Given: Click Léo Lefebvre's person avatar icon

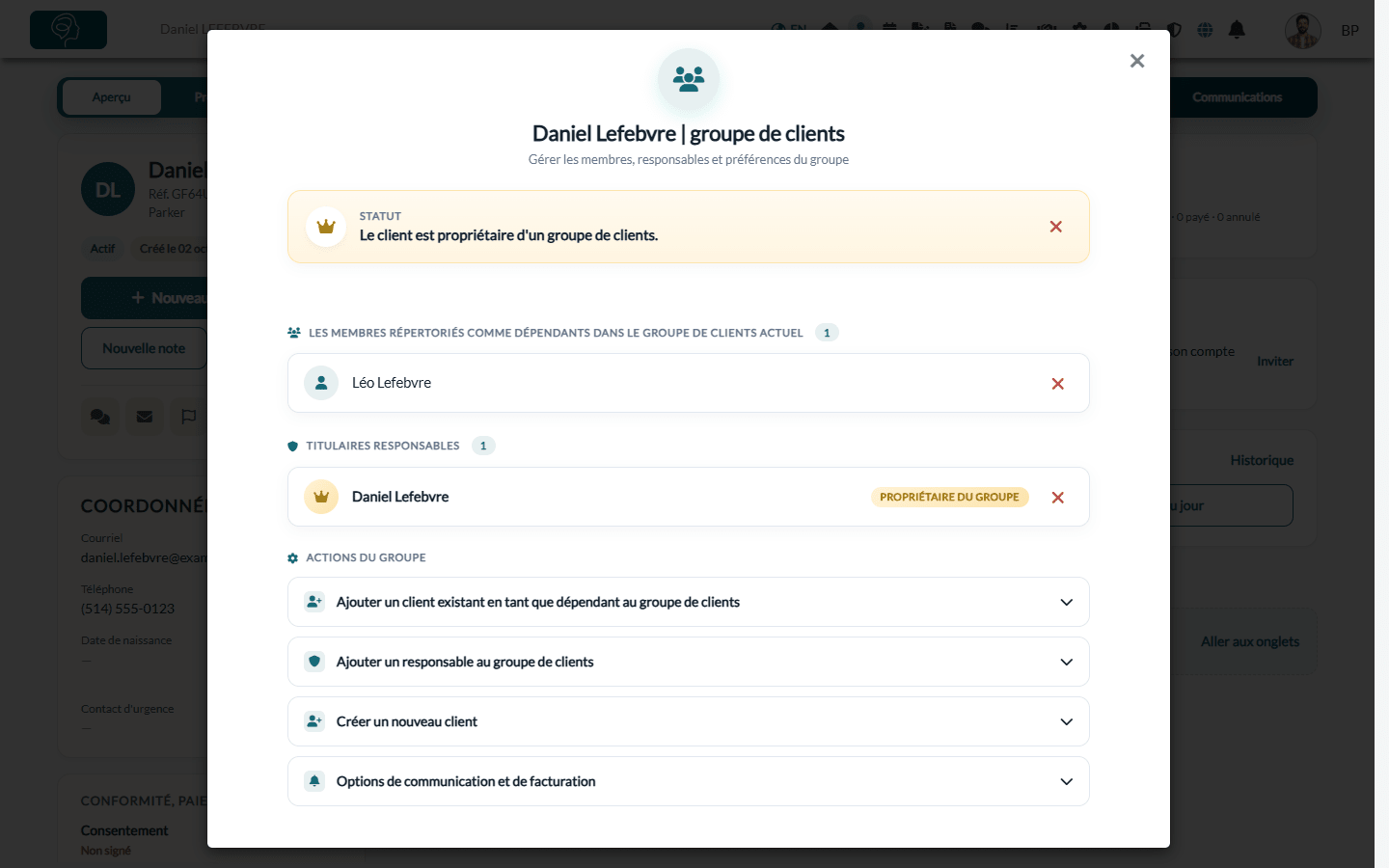Looking at the screenshot, I should 321,383.
